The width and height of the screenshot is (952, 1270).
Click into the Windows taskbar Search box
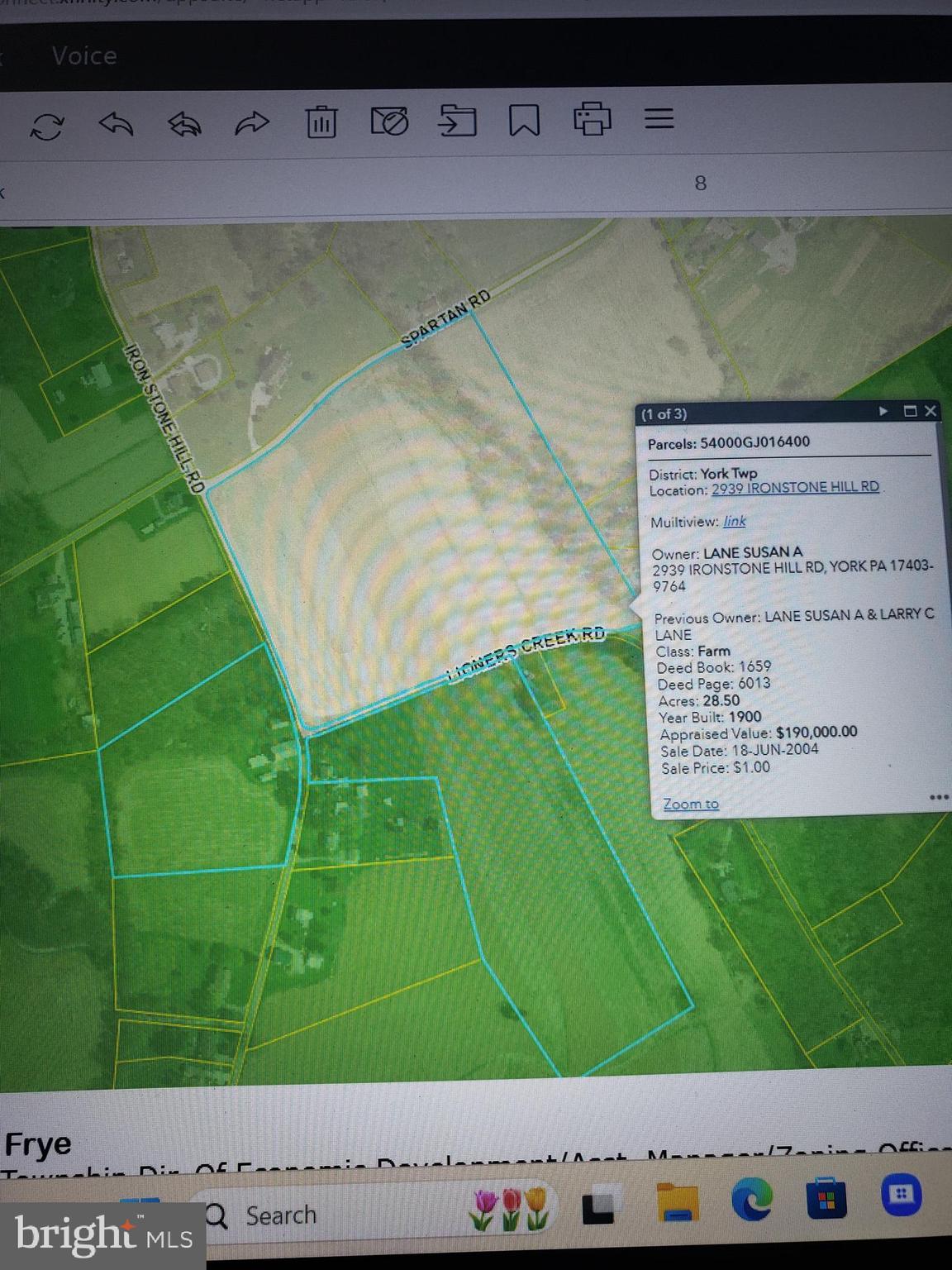point(281,1215)
